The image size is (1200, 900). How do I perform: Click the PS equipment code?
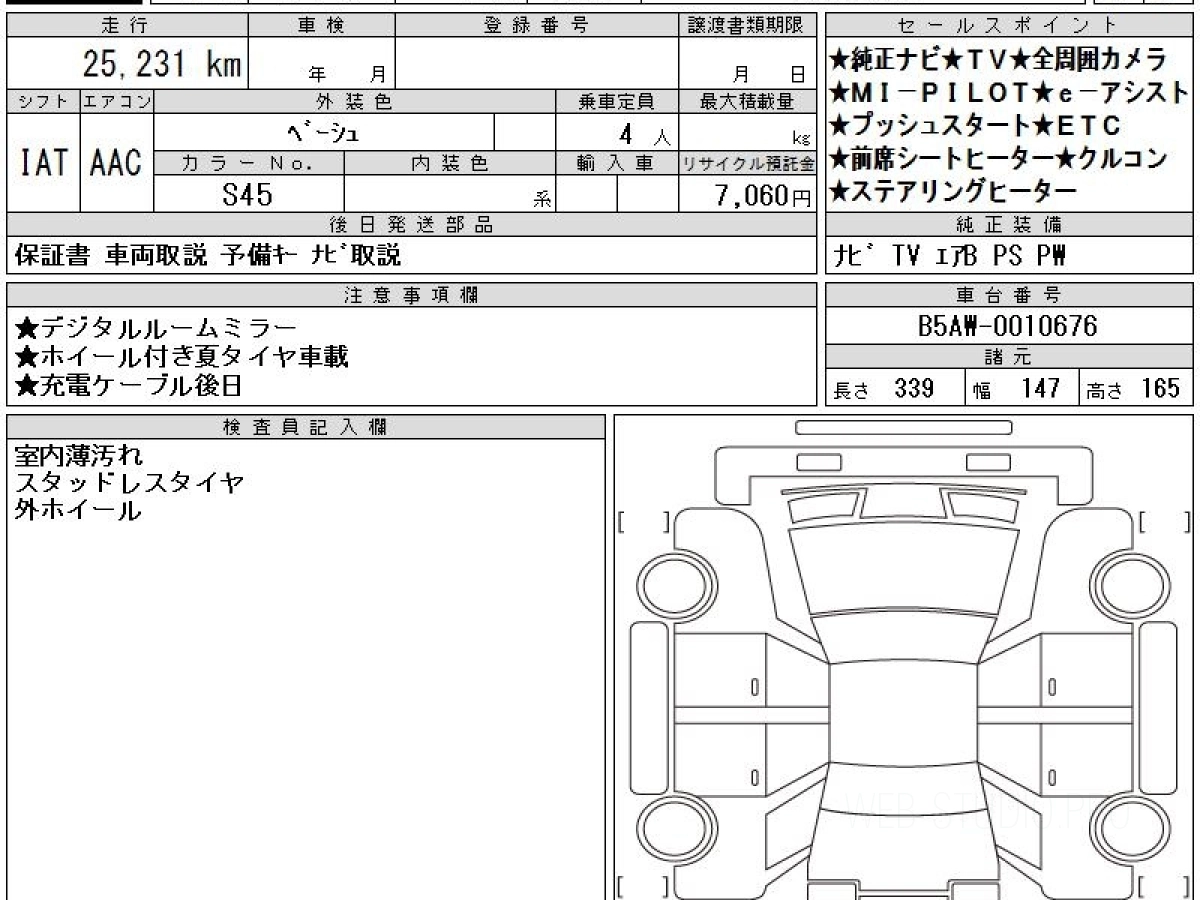point(1008,257)
